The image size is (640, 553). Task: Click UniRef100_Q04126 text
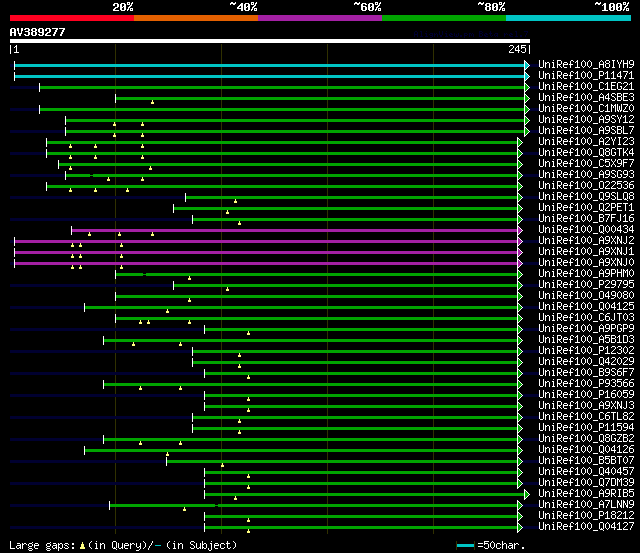tap(586, 450)
